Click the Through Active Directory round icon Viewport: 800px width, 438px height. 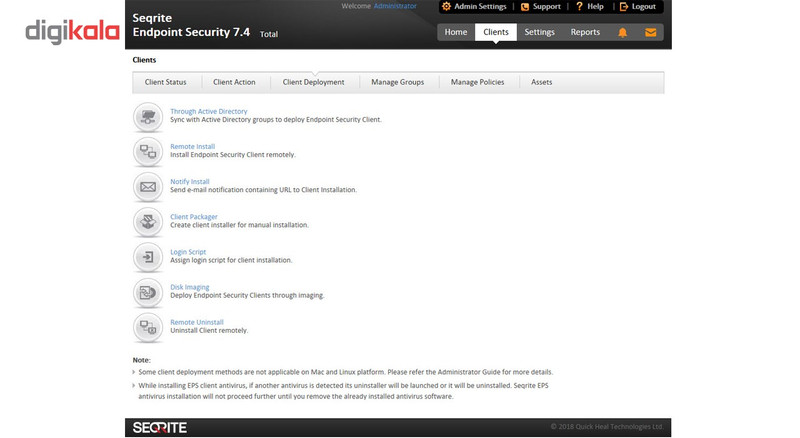point(148,117)
